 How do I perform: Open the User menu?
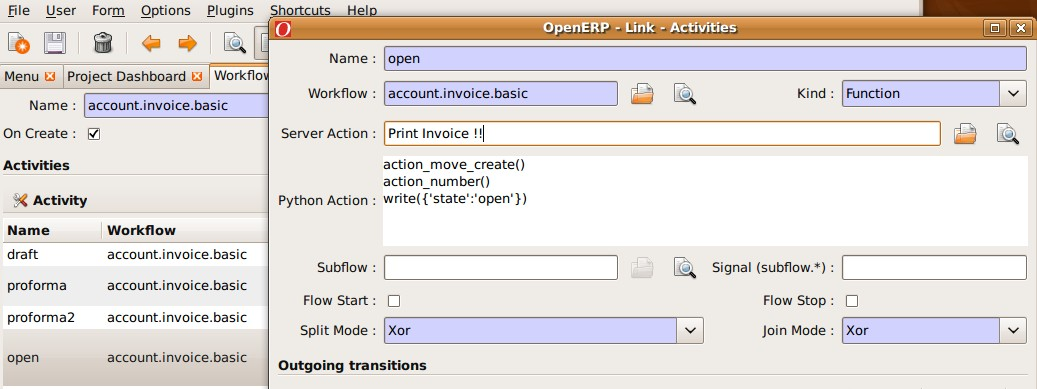pos(61,11)
